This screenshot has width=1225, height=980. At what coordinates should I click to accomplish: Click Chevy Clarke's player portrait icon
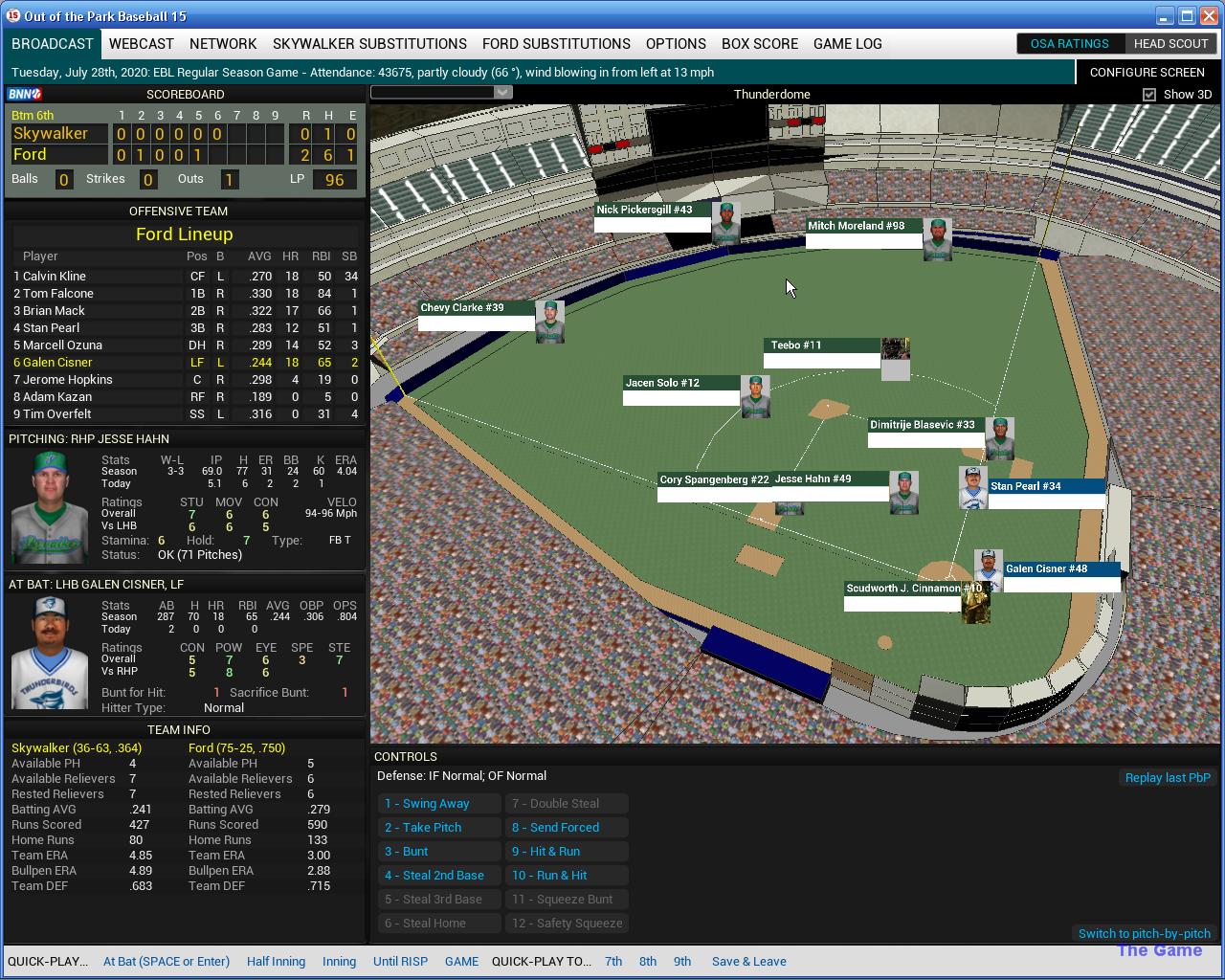pos(549,322)
